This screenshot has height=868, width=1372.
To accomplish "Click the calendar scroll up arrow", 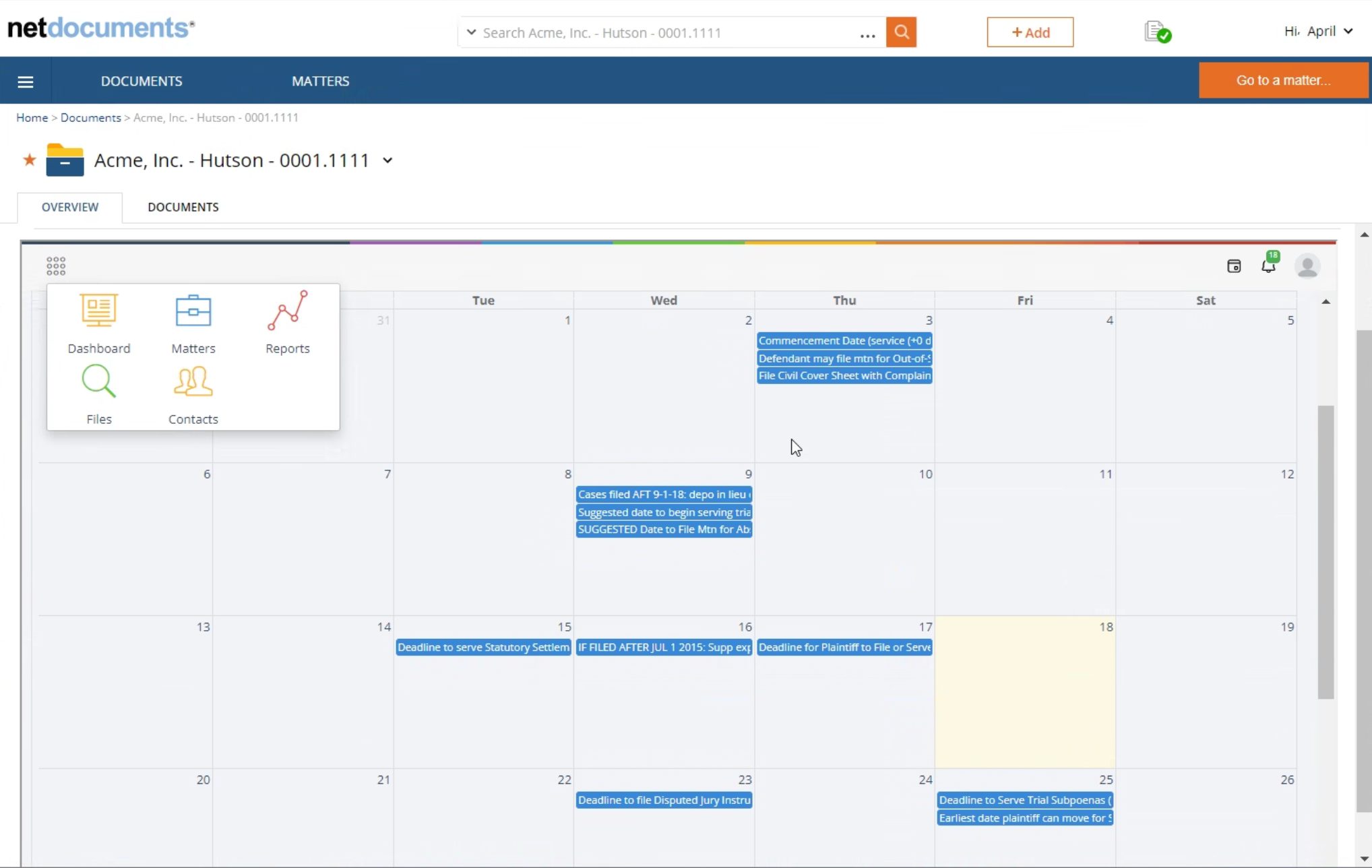I will [1326, 301].
